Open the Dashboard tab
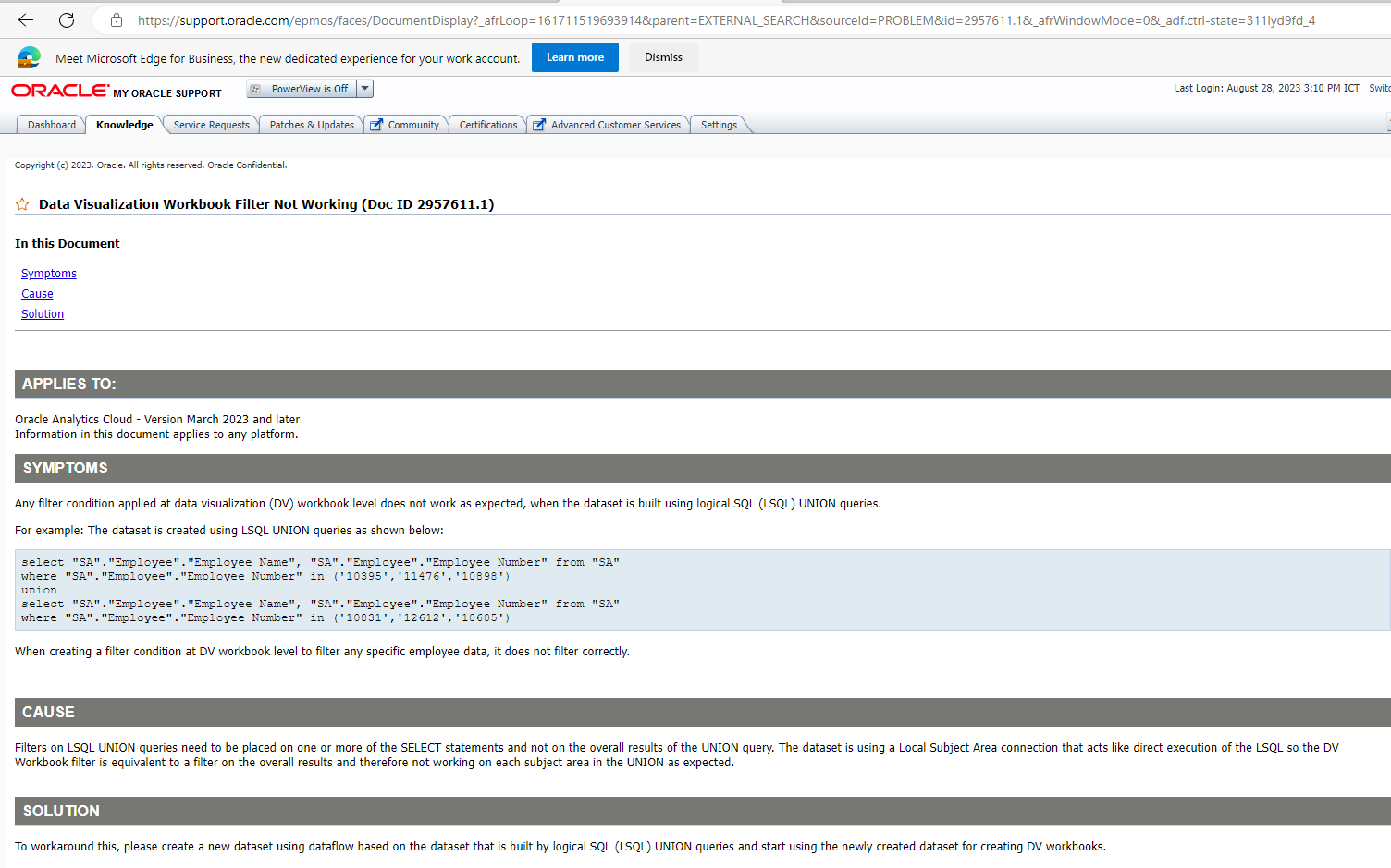Image resolution: width=1391 pixels, height=868 pixels. tap(52, 125)
